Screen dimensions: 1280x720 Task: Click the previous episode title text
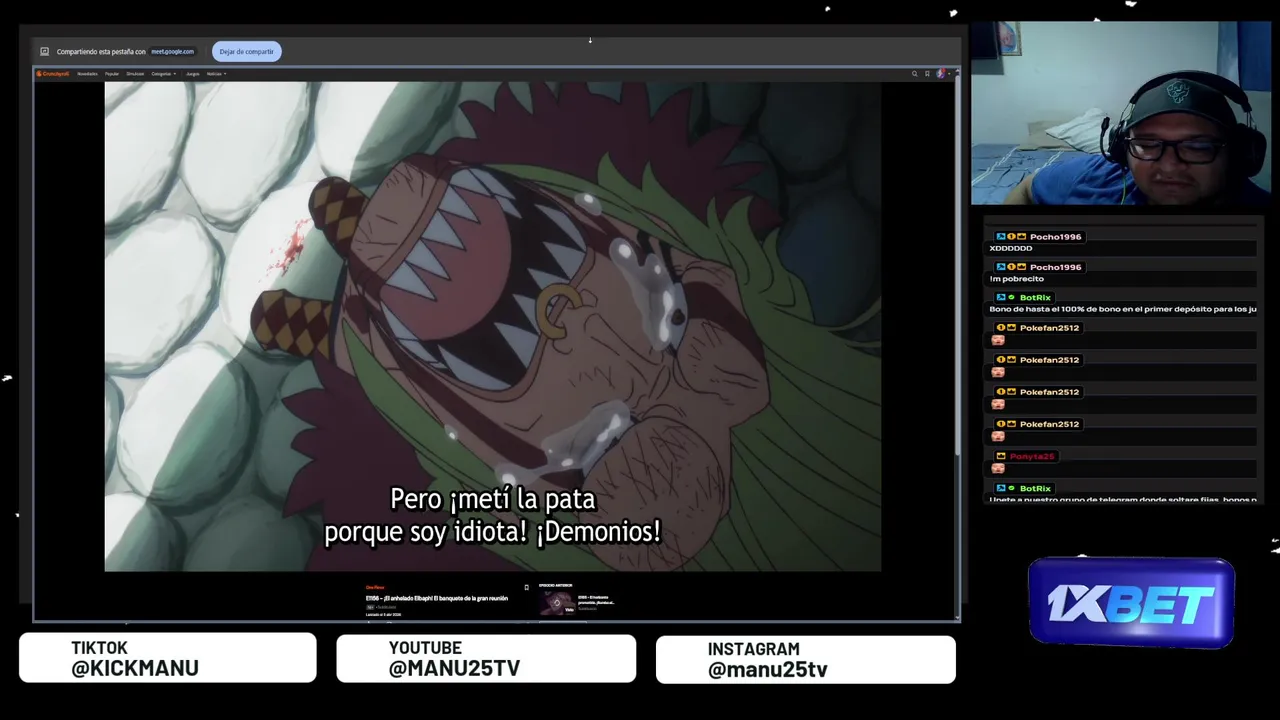pyautogui.click(x=596, y=600)
